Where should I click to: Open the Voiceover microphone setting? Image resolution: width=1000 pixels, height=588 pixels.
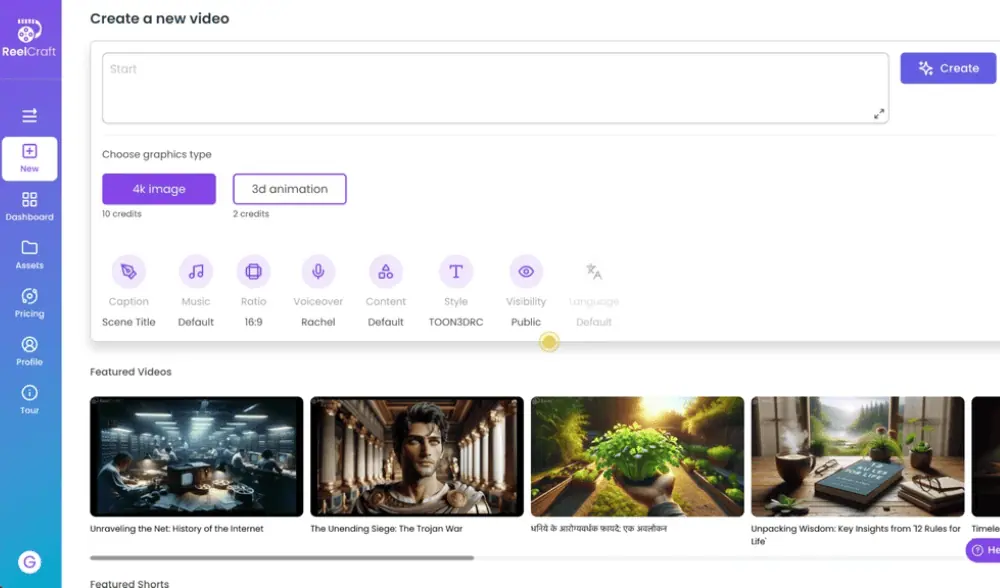tap(318, 271)
